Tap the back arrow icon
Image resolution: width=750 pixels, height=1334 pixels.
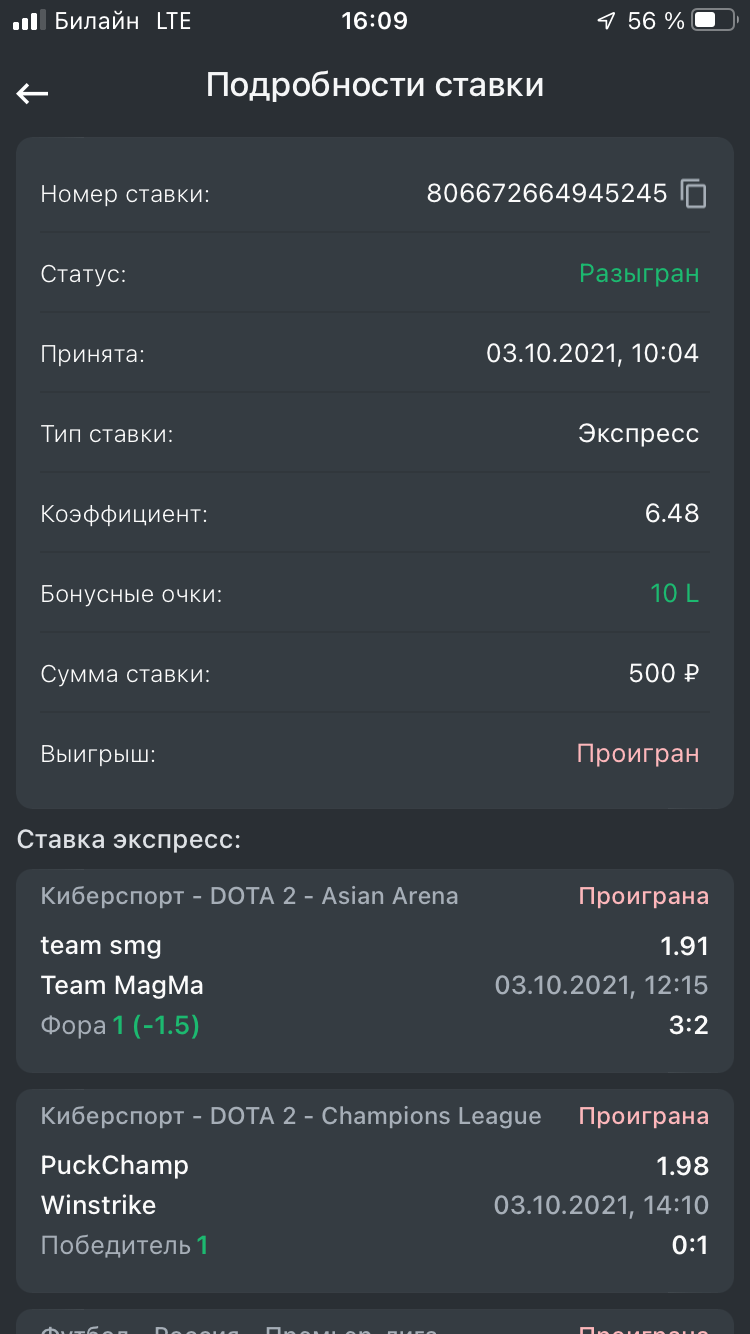tap(33, 93)
